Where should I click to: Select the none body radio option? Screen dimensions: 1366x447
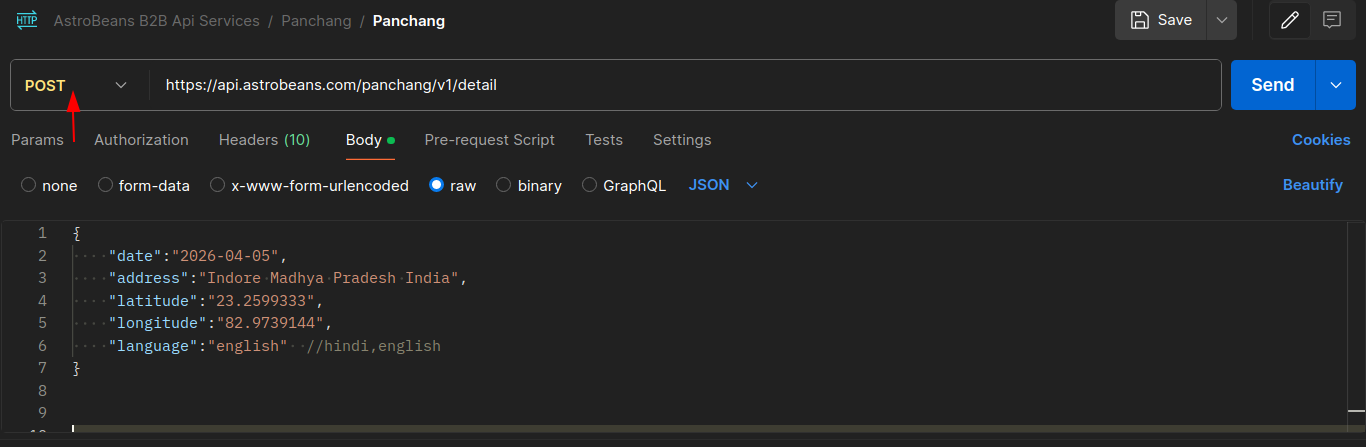point(28,185)
